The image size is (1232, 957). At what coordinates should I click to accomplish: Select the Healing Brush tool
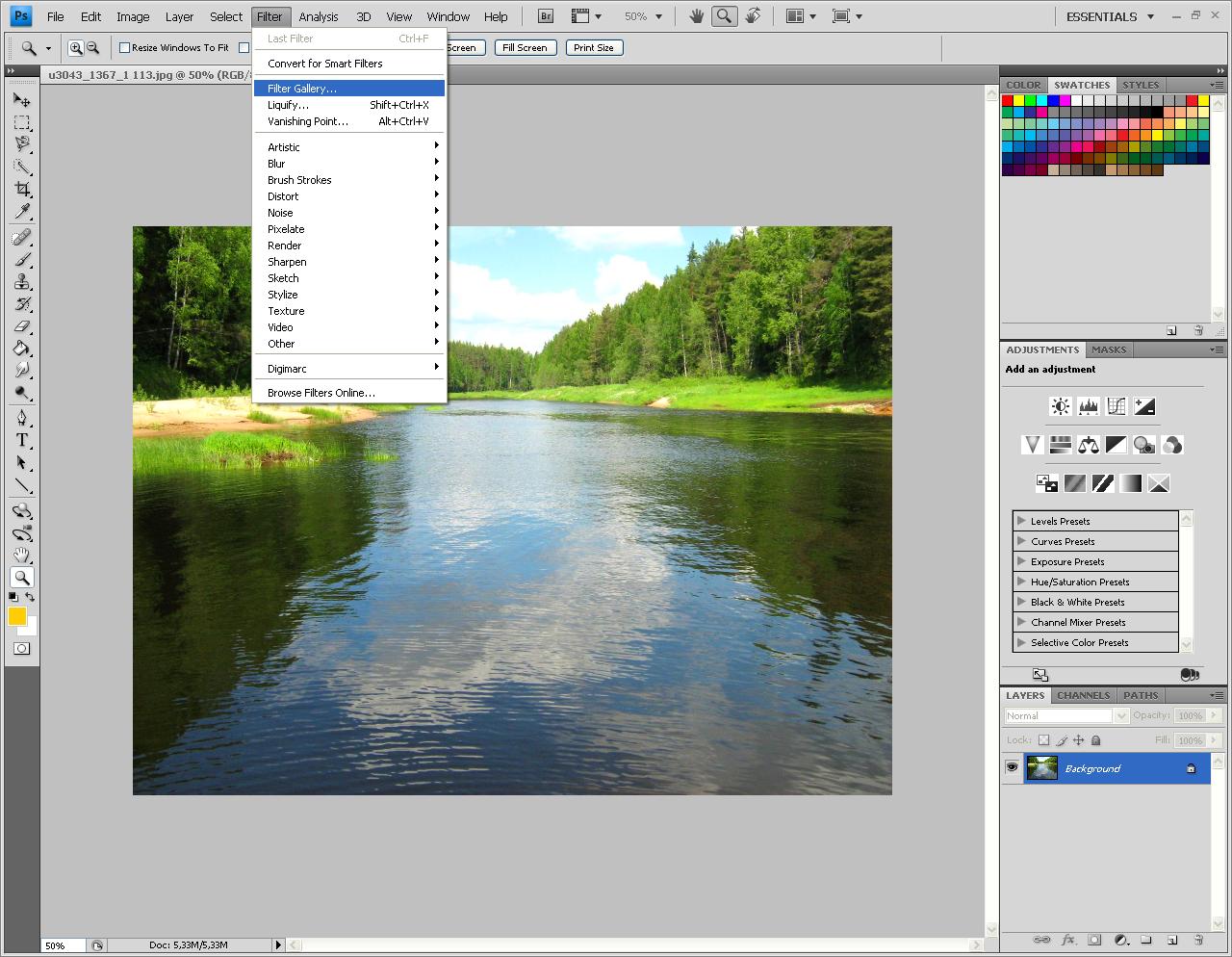(x=22, y=237)
